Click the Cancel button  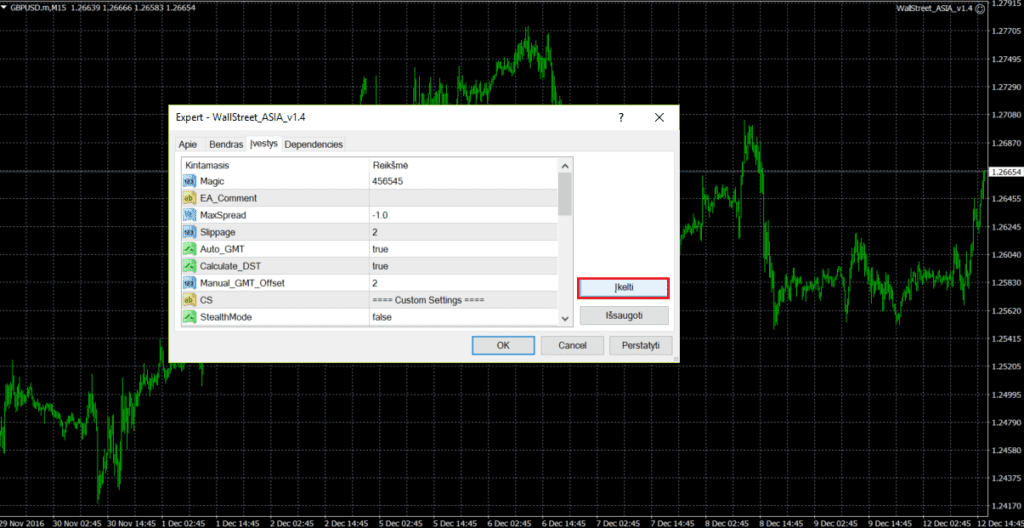[x=572, y=346]
